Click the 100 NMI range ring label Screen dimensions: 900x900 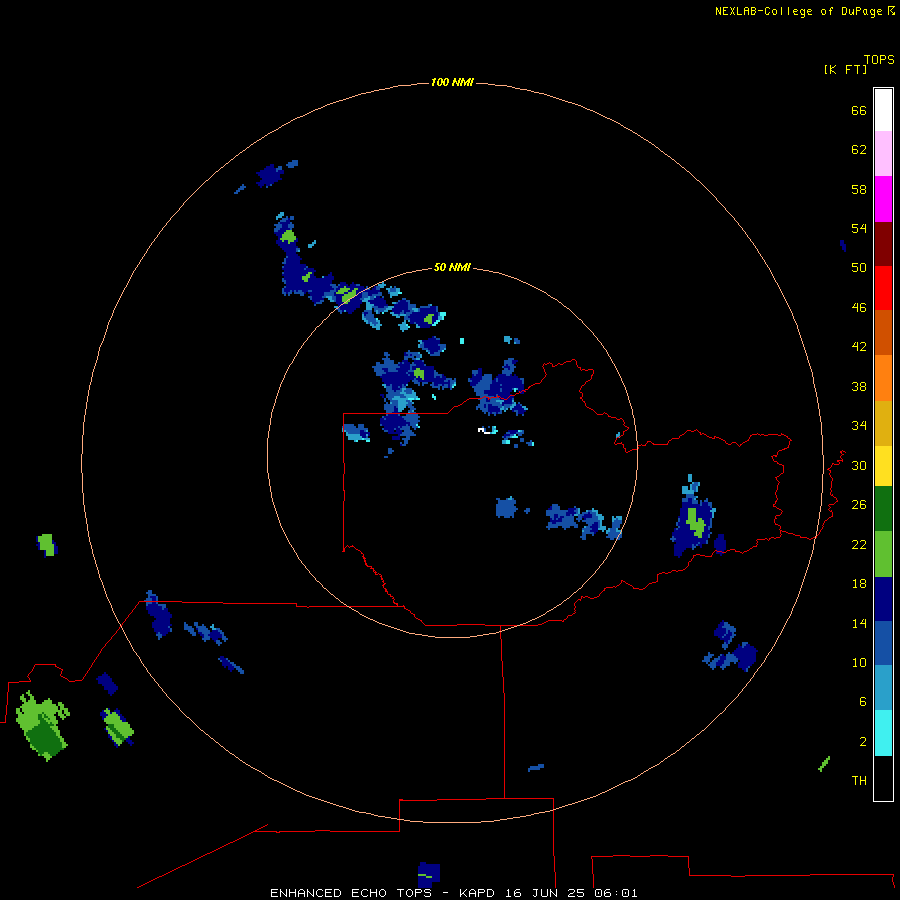452,83
